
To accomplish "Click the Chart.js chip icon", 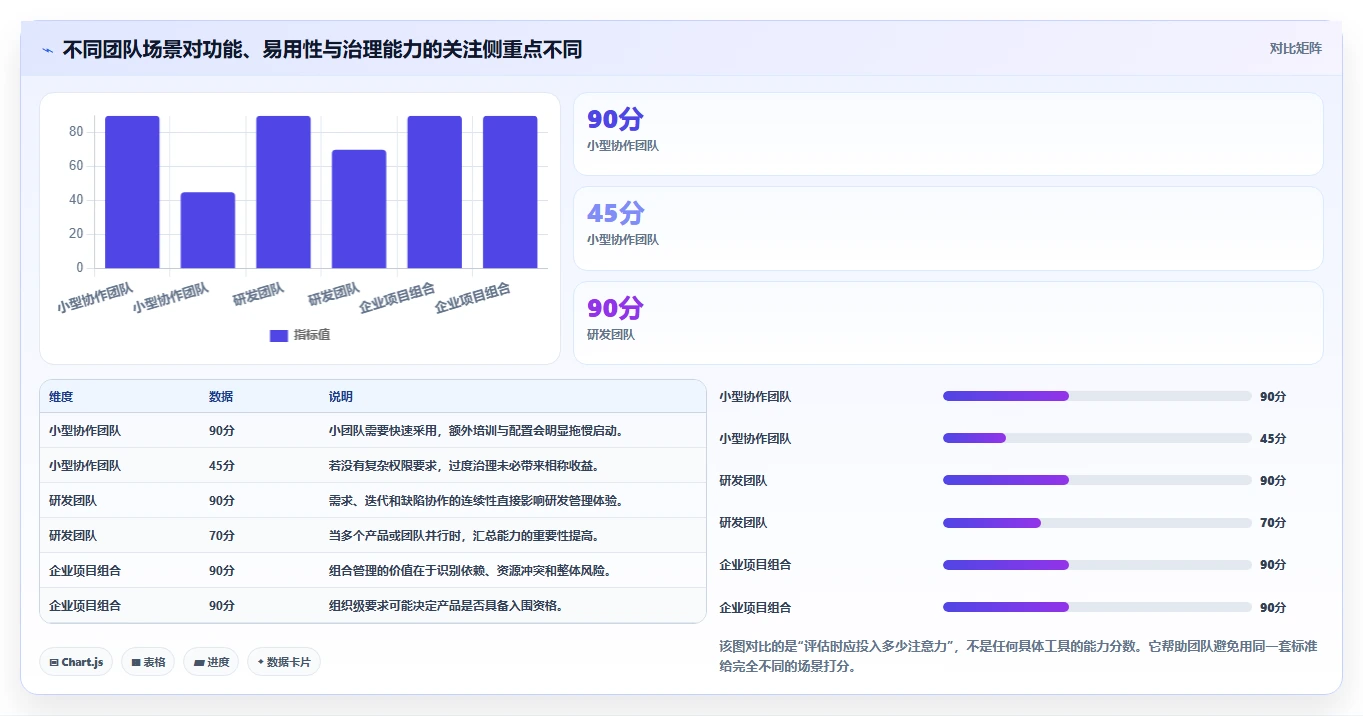I will 54,662.
